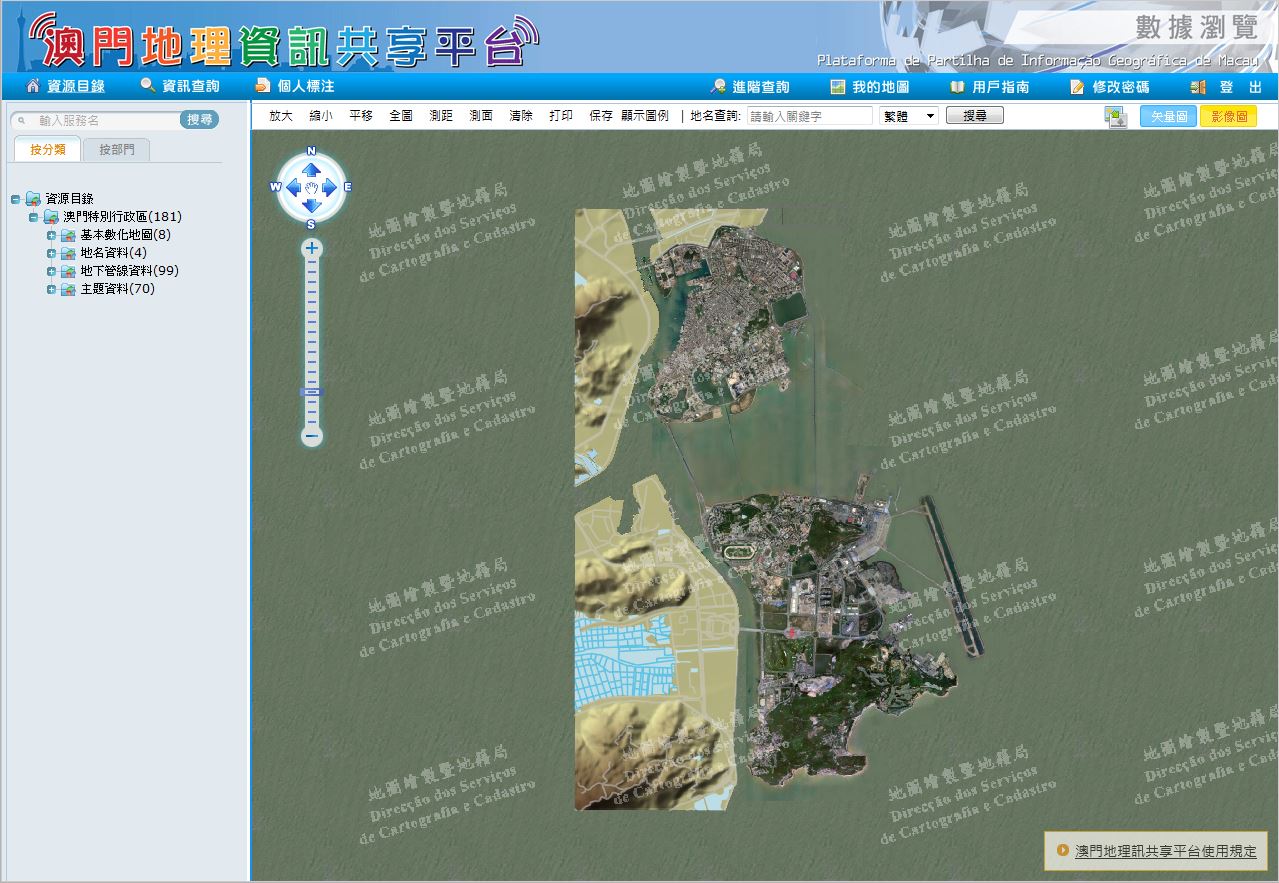Collapse the 澳門特別行政區(181) tree node
Viewport: 1279px width, 883px height.
tap(33, 217)
